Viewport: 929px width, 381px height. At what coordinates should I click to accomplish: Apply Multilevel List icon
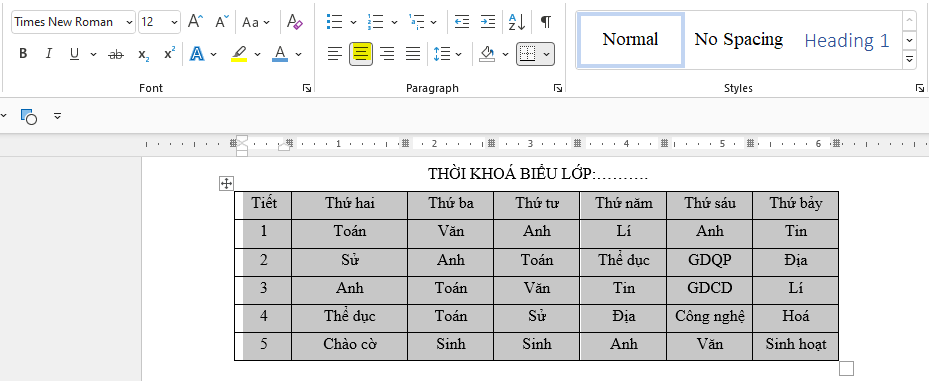[x=416, y=22]
